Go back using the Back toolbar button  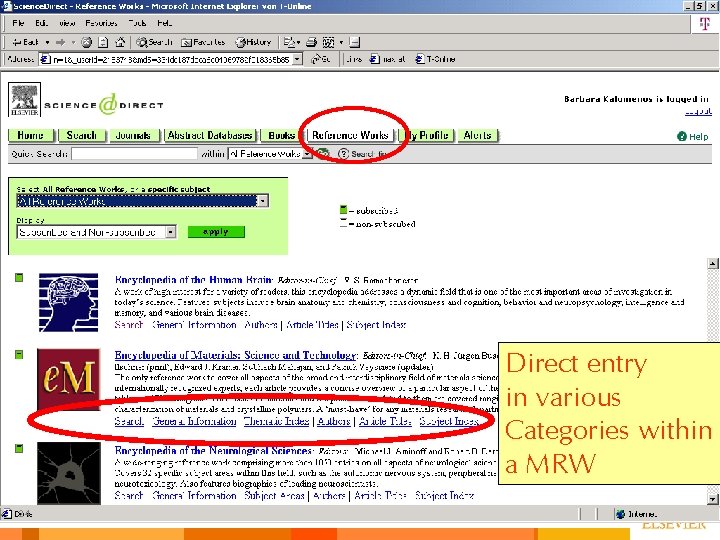pos(25,42)
